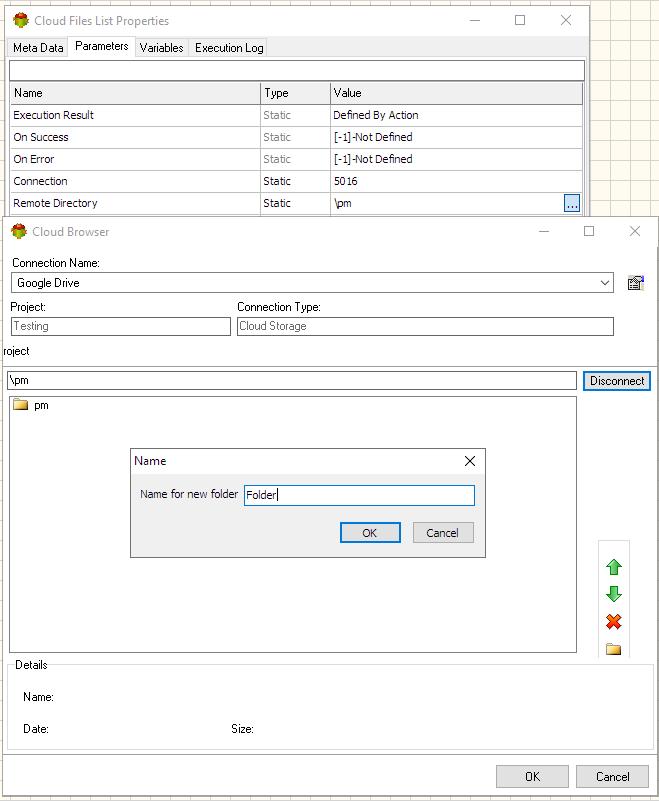Click the Name for new folder field
Viewport: 659px width, 801px height.
[359, 495]
